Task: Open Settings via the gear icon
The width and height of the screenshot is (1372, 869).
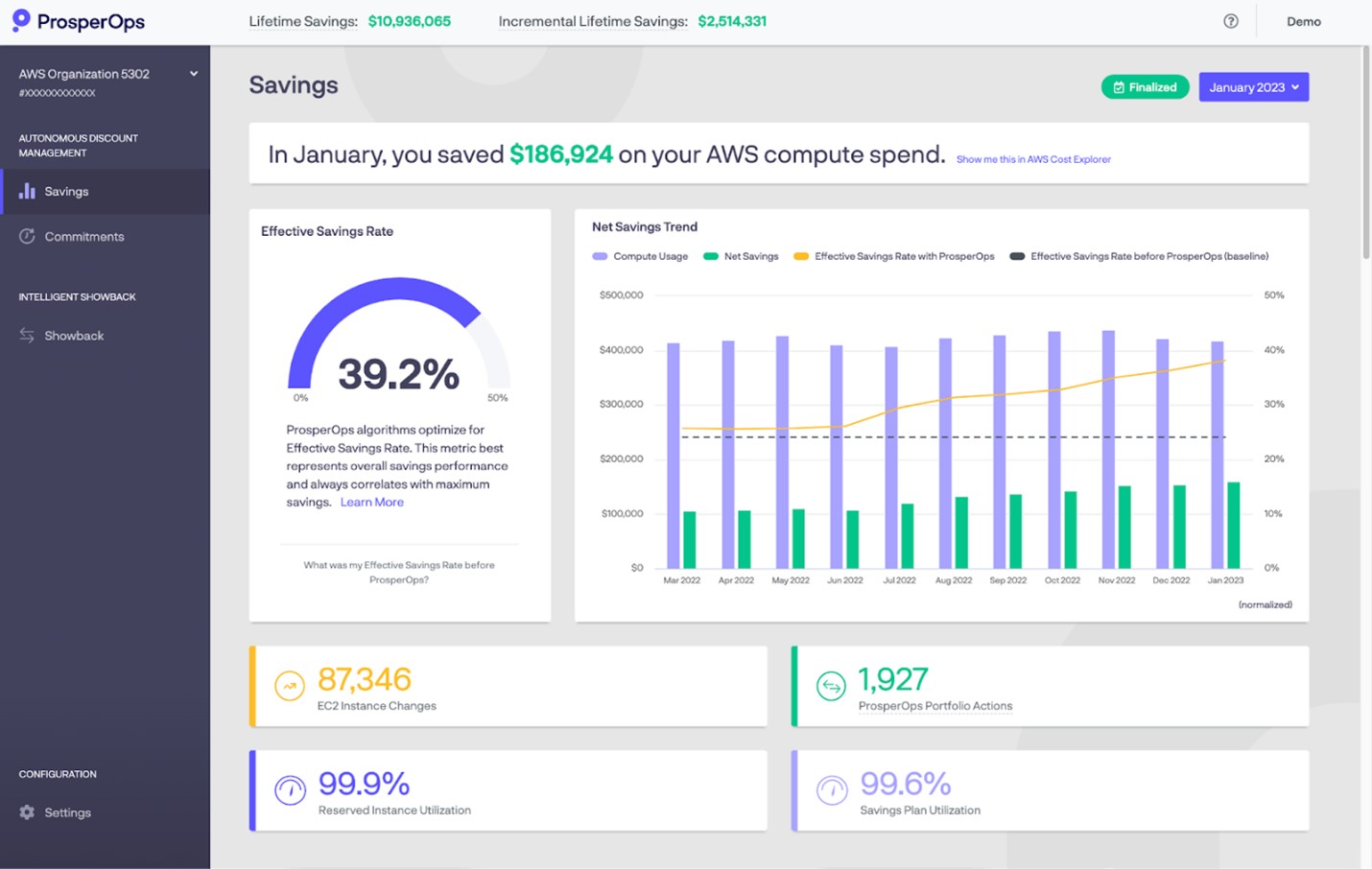Action: 28,811
